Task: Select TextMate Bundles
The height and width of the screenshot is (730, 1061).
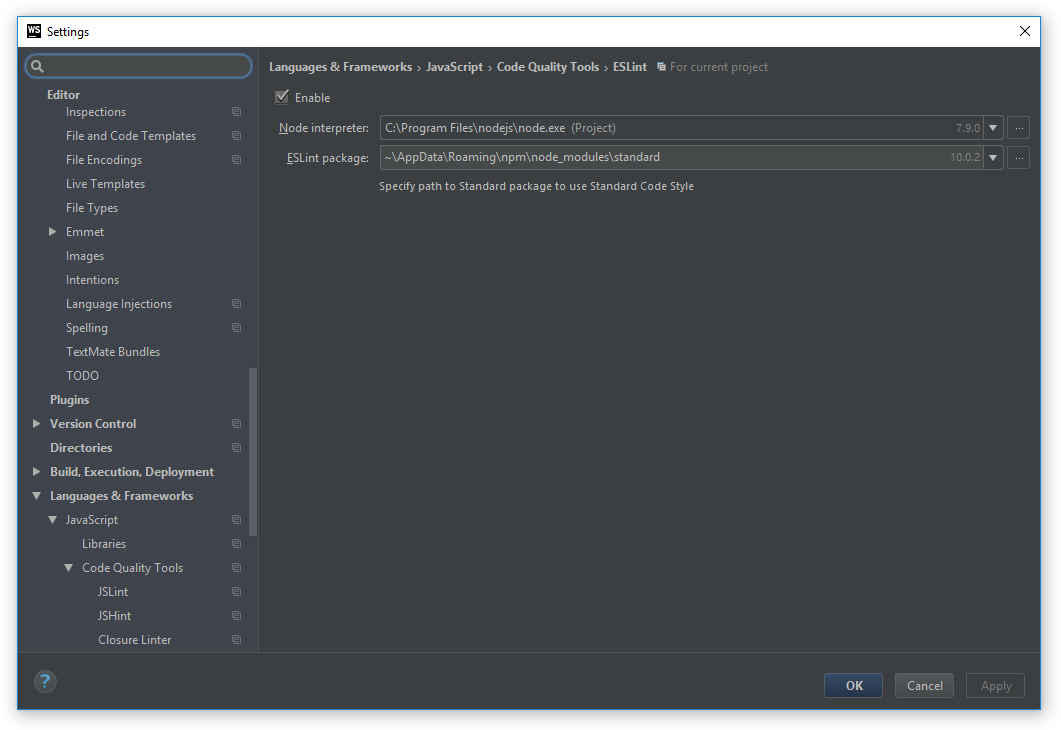Action: [112, 352]
